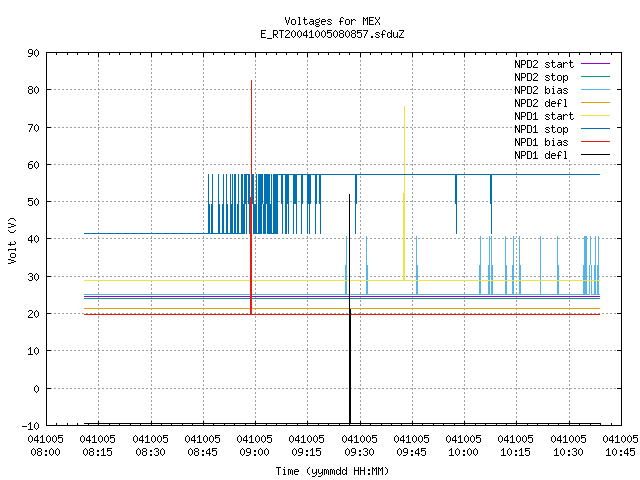Click the x-axis tick label 10:30

click(569, 452)
